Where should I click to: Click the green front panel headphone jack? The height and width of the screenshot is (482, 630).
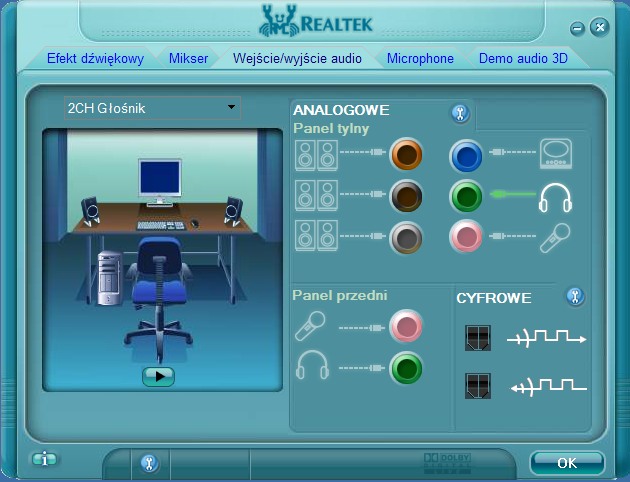406,367
